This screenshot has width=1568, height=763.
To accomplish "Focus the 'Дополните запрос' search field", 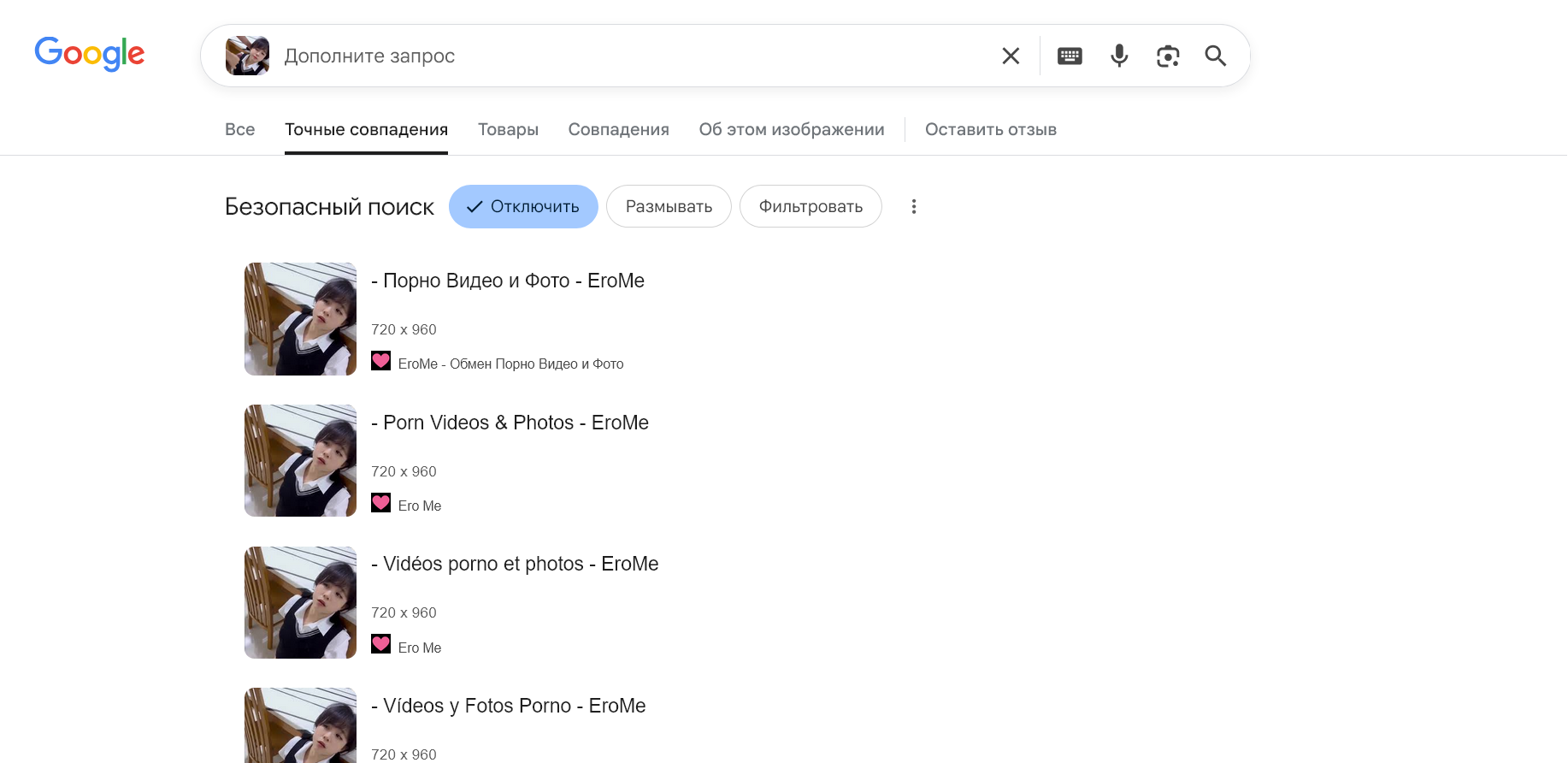I will (x=633, y=56).
